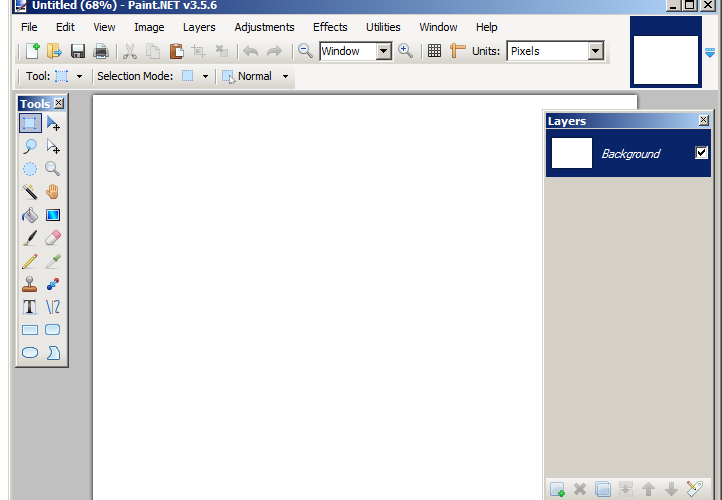The height and width of the screenshot is (500, 722).
Task: Close the Tools panel
Action: [x=59, y=103]
